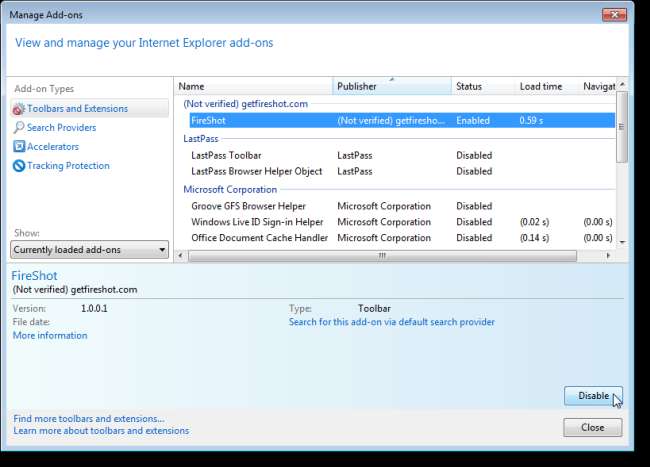Click the vertical scrollbar up arrow
This screenshot has height=467, width=650.
(622, 85)
